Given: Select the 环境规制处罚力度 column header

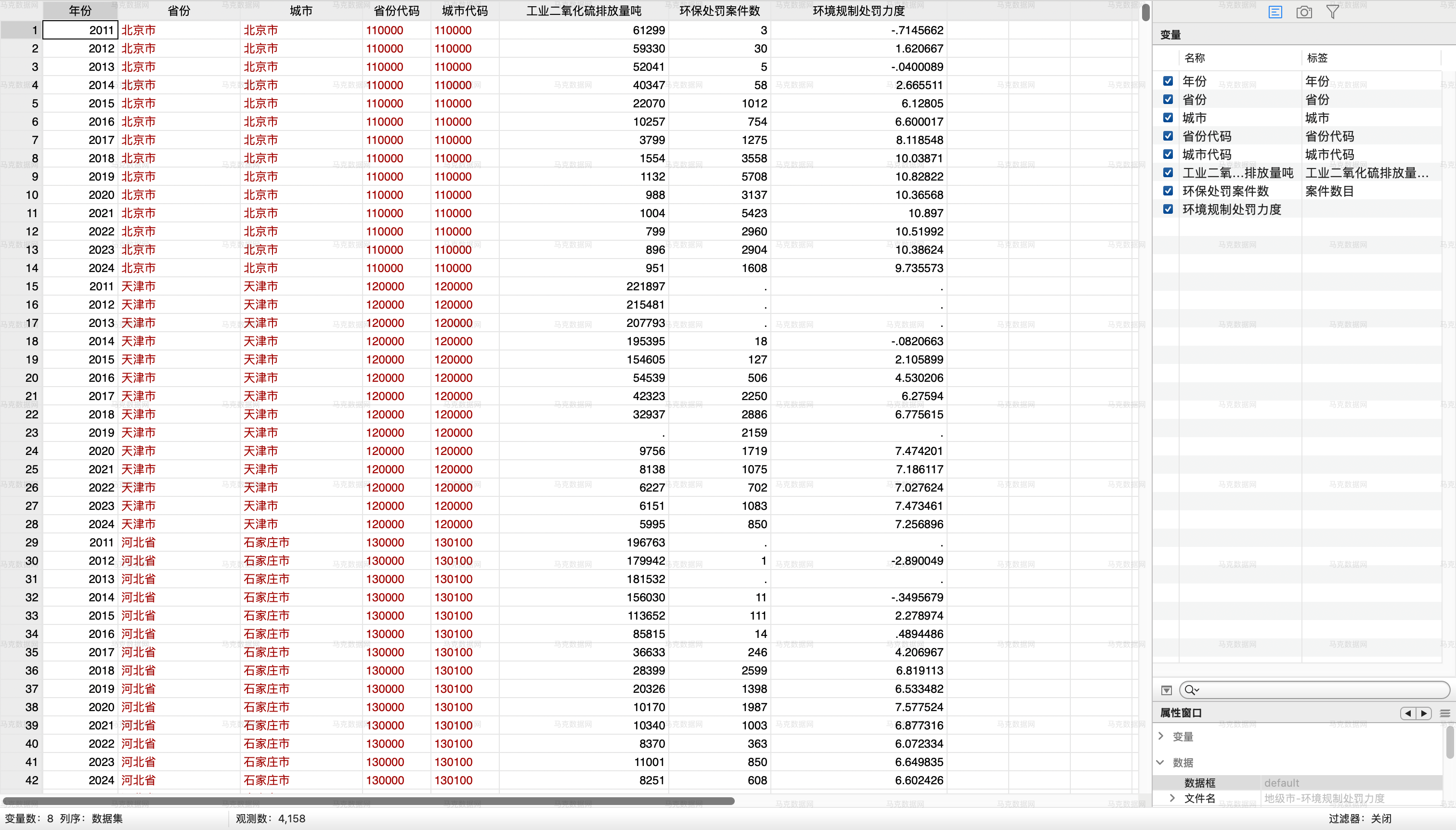Looking at the screenshot, I should [x=858, y=11].
